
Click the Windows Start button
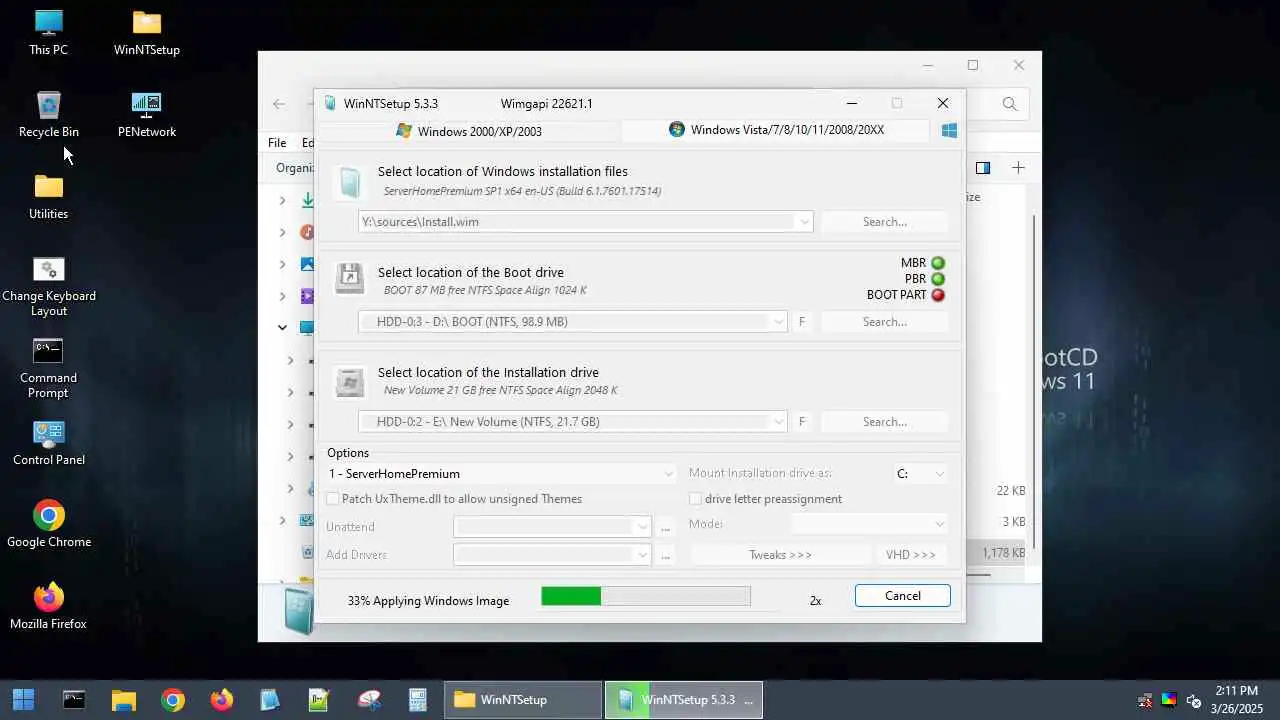[x=23, y=700]
